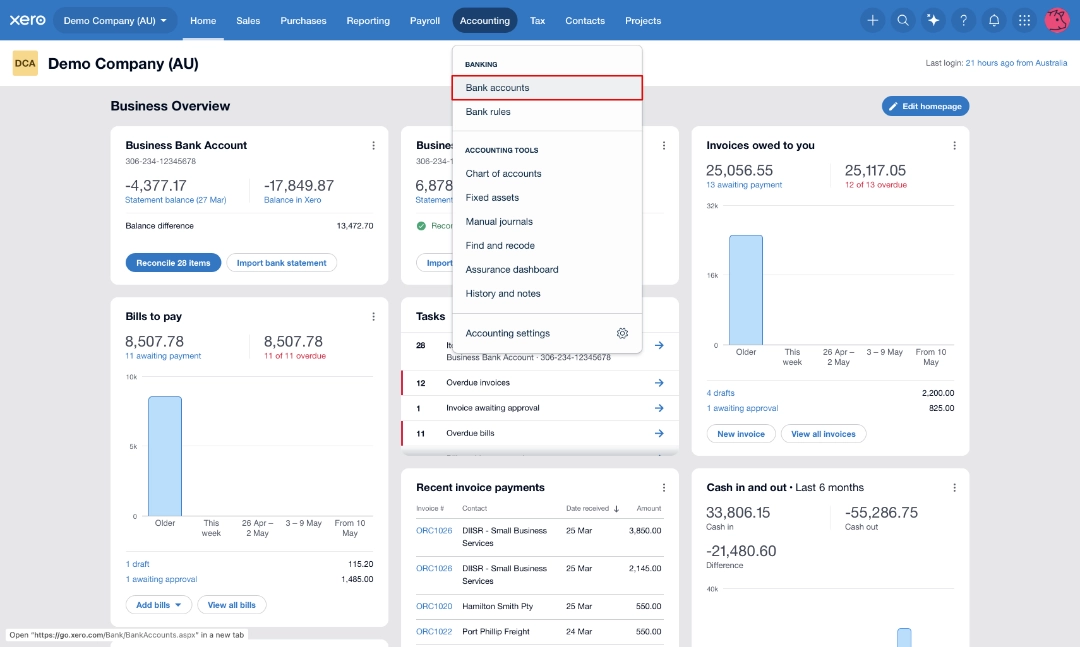
Task: Open 1 draft bills link
Action: [137, 564]
